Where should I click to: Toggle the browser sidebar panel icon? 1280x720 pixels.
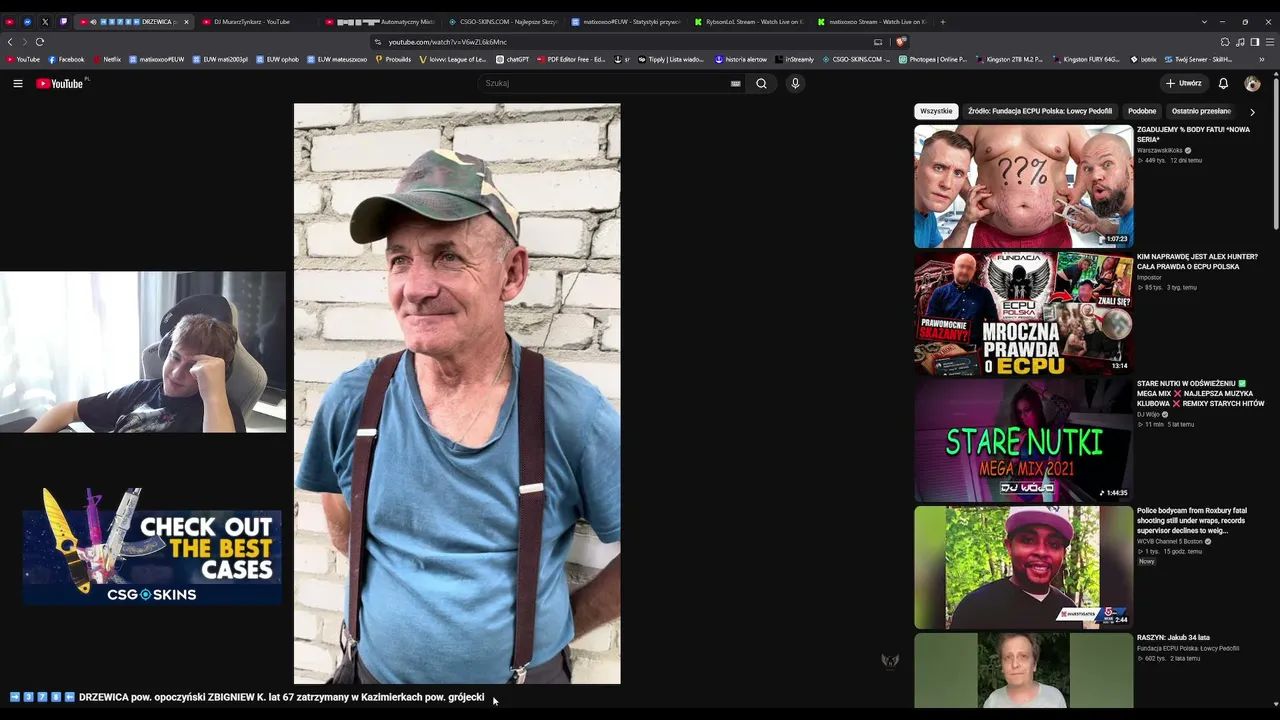coord(1255,42)
